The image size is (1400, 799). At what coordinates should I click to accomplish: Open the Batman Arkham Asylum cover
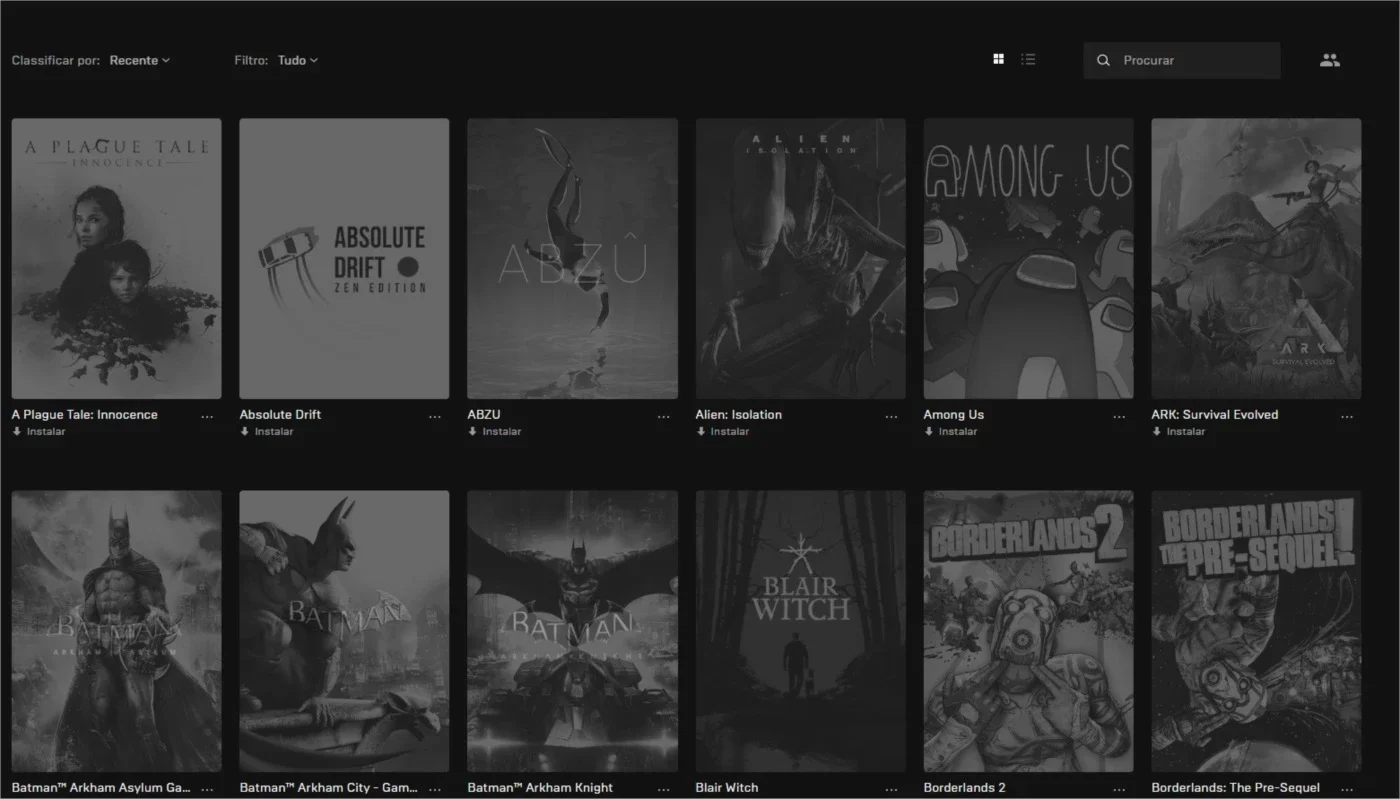tap(117, 631)
